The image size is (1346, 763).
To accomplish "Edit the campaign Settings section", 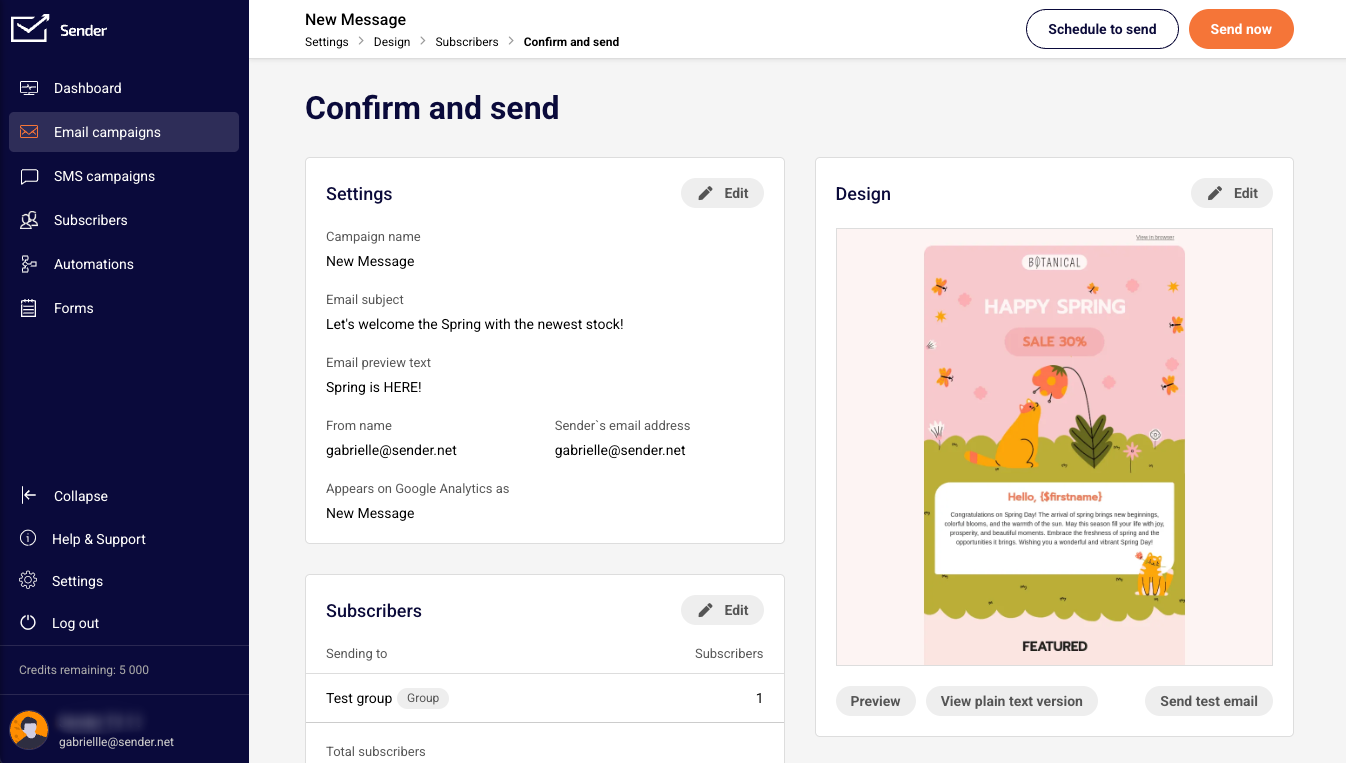I will point(722,193).
